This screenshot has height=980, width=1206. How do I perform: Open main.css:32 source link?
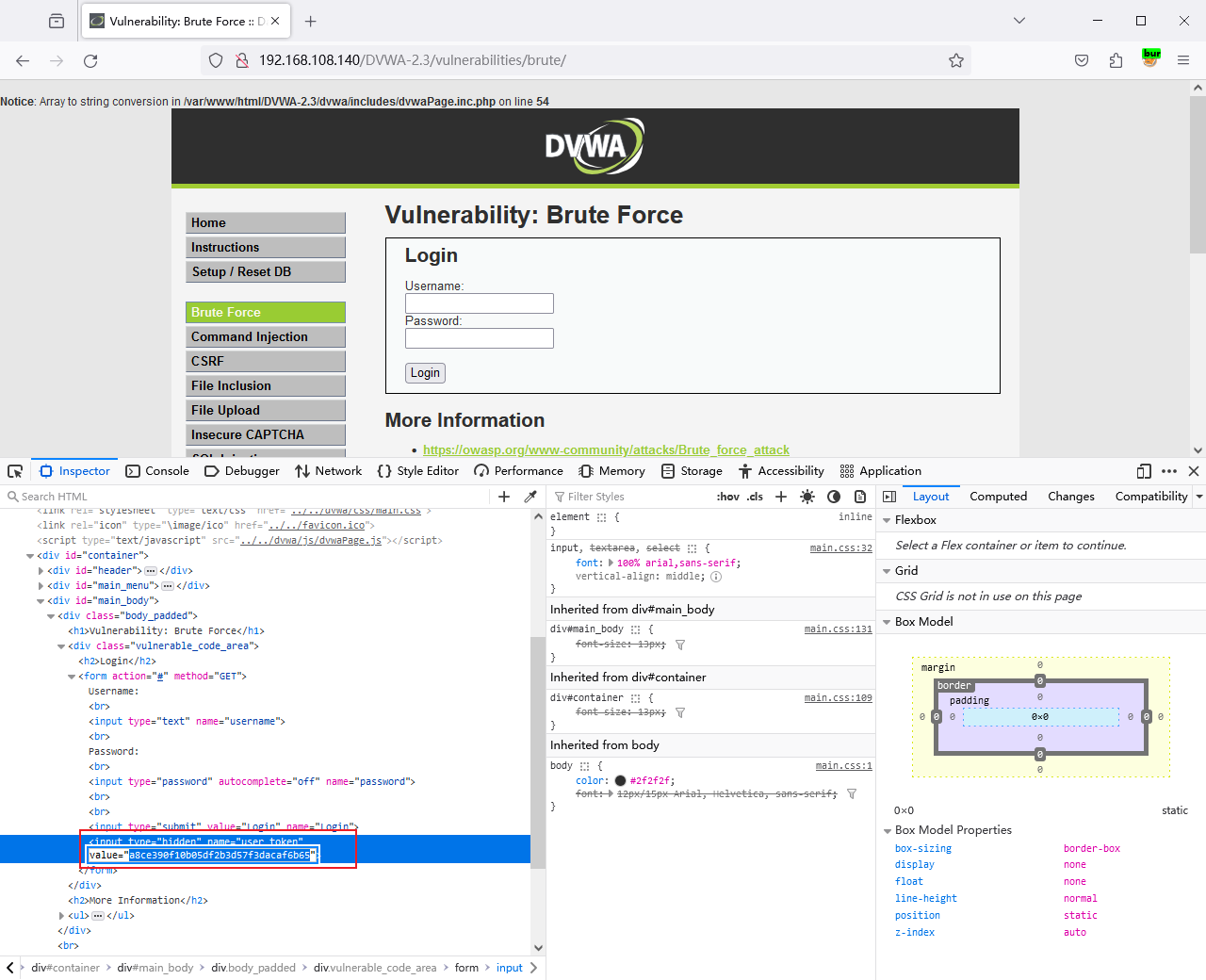click(841, 547)
